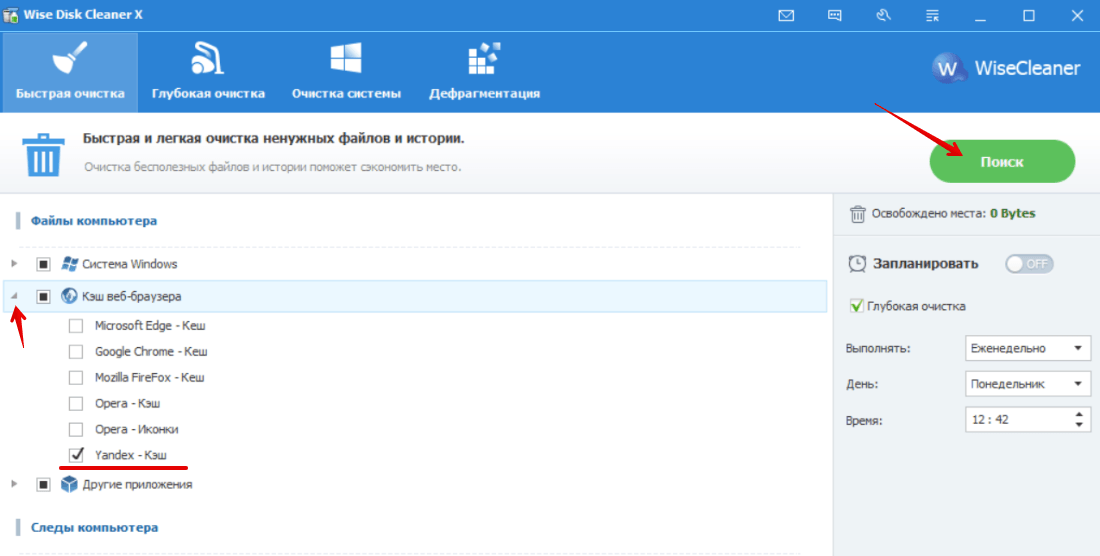Select the Следы компьютера section heading

94,527
